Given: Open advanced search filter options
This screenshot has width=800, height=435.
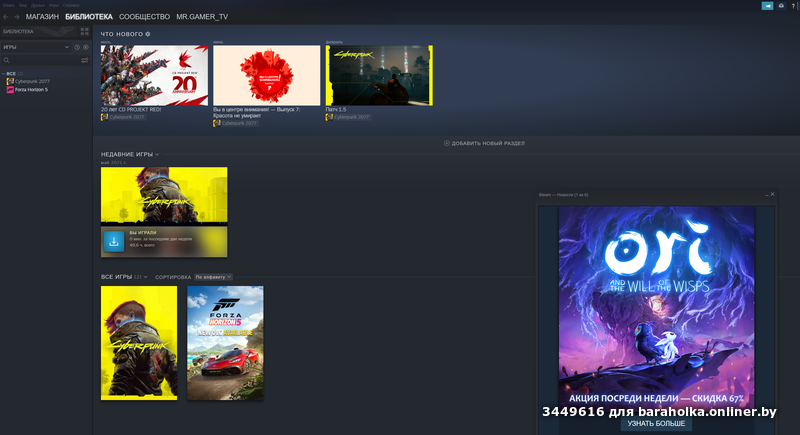Looking at the screenshot, I should (x=85, y=60).
